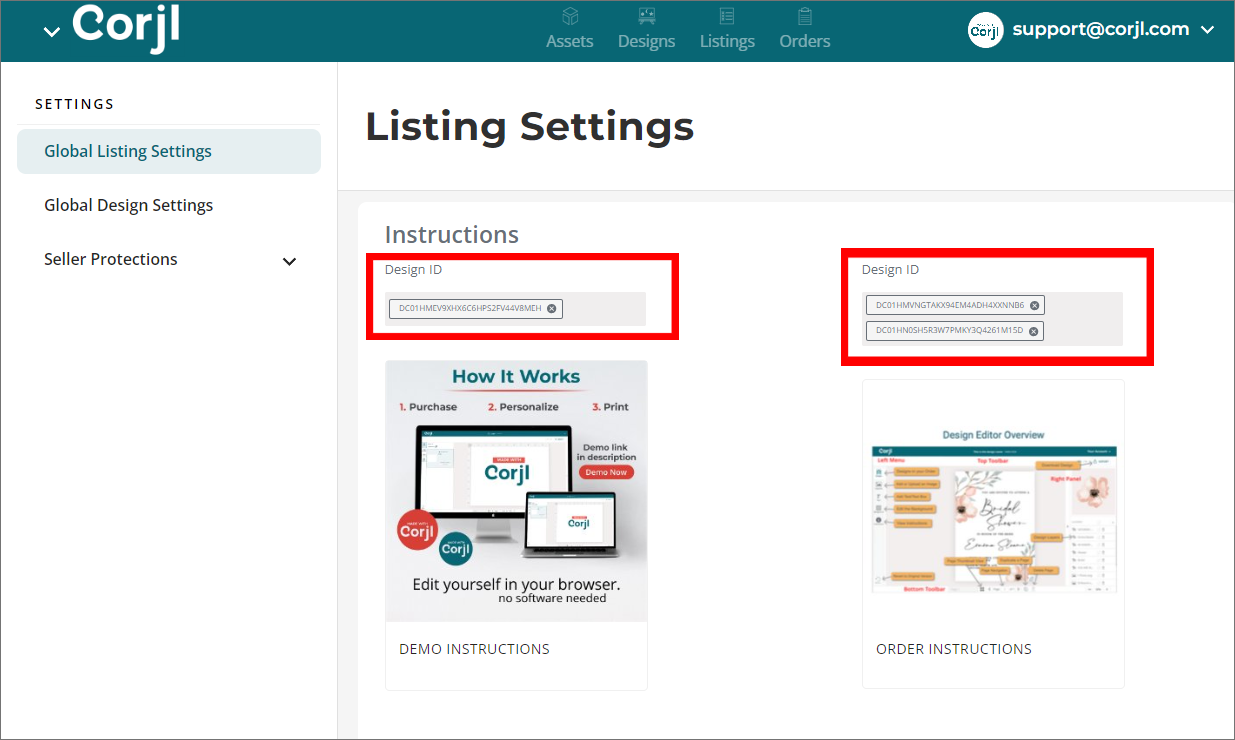Expand the Seller Protections chevron

289,261
